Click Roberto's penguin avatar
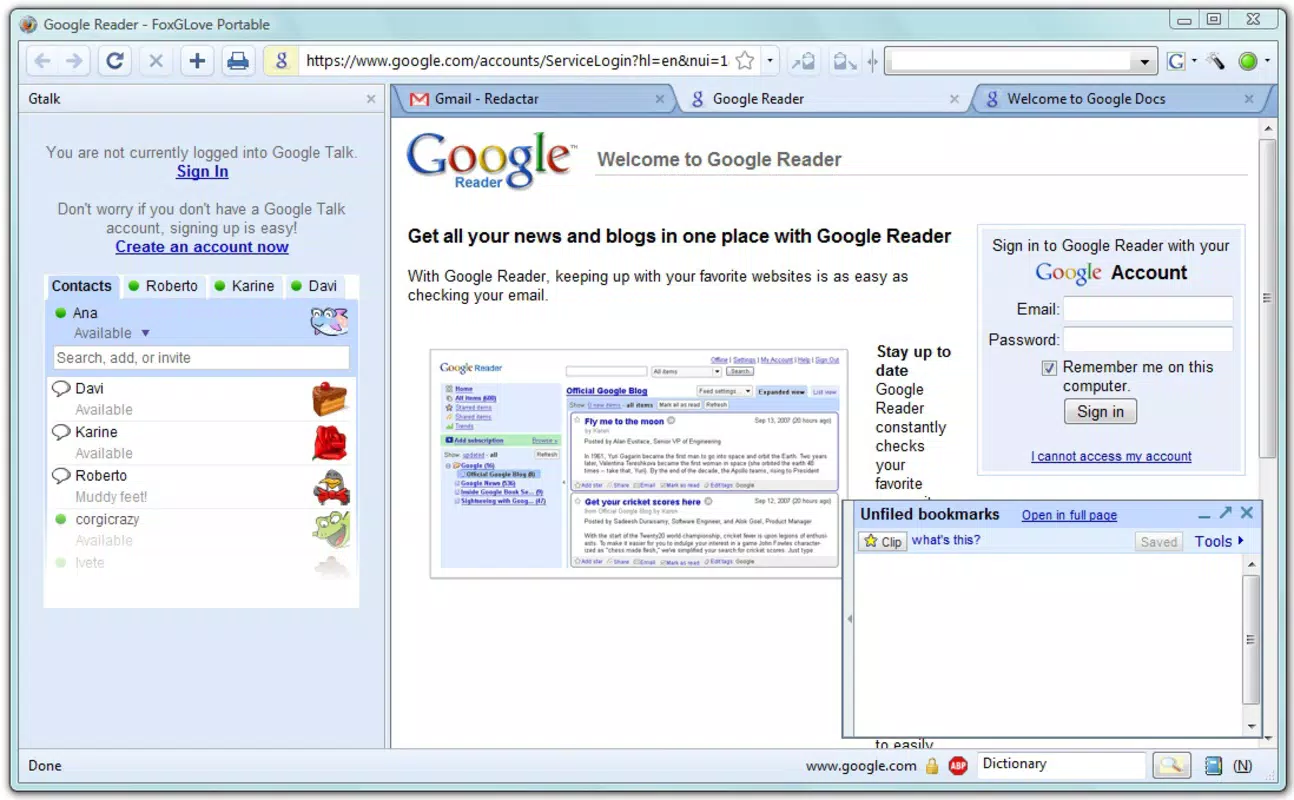The width and height of the screenshot is (1294, 800). tap(330, 486)
